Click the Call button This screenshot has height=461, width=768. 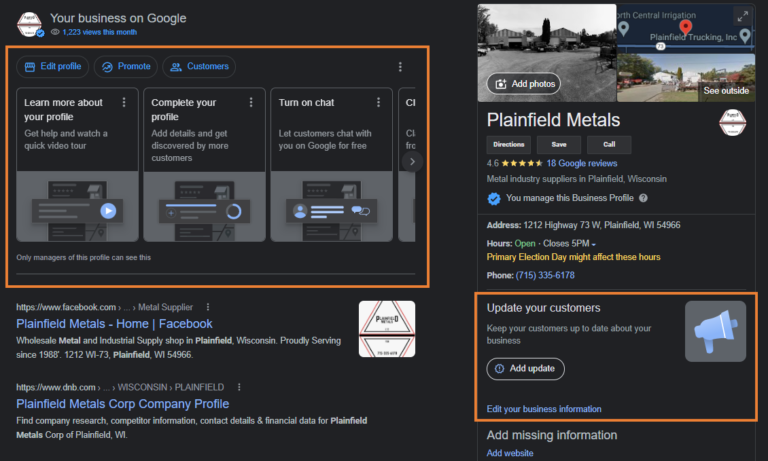tap(609, 145)
